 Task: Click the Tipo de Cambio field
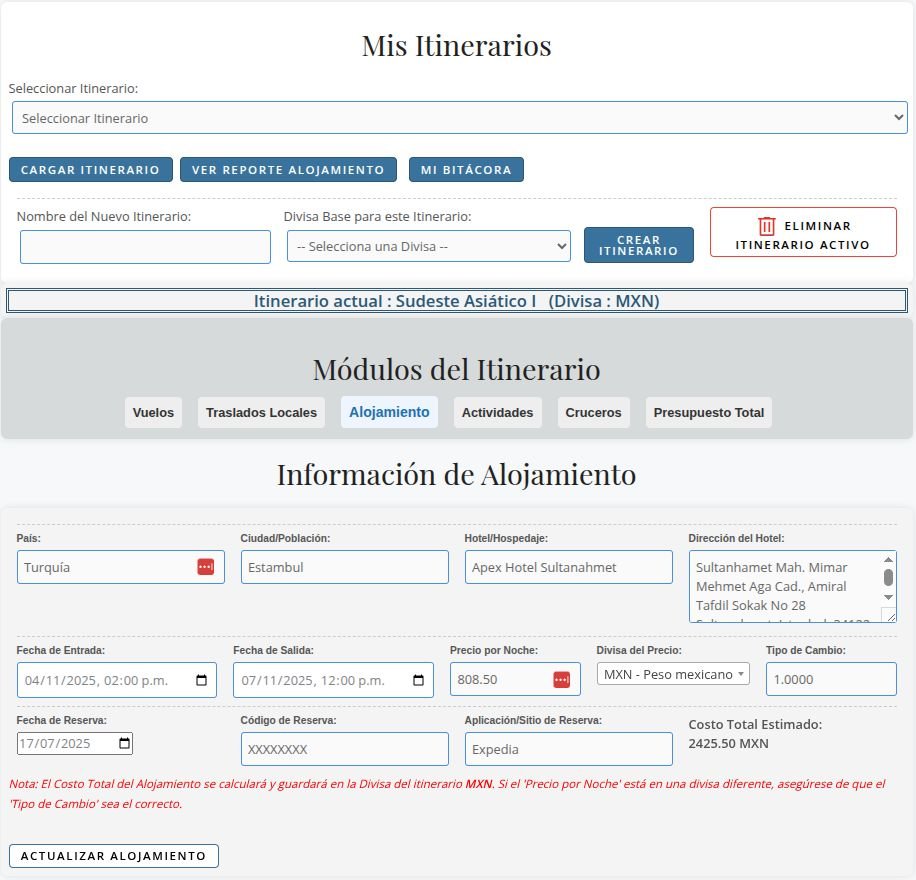point(831,679)
